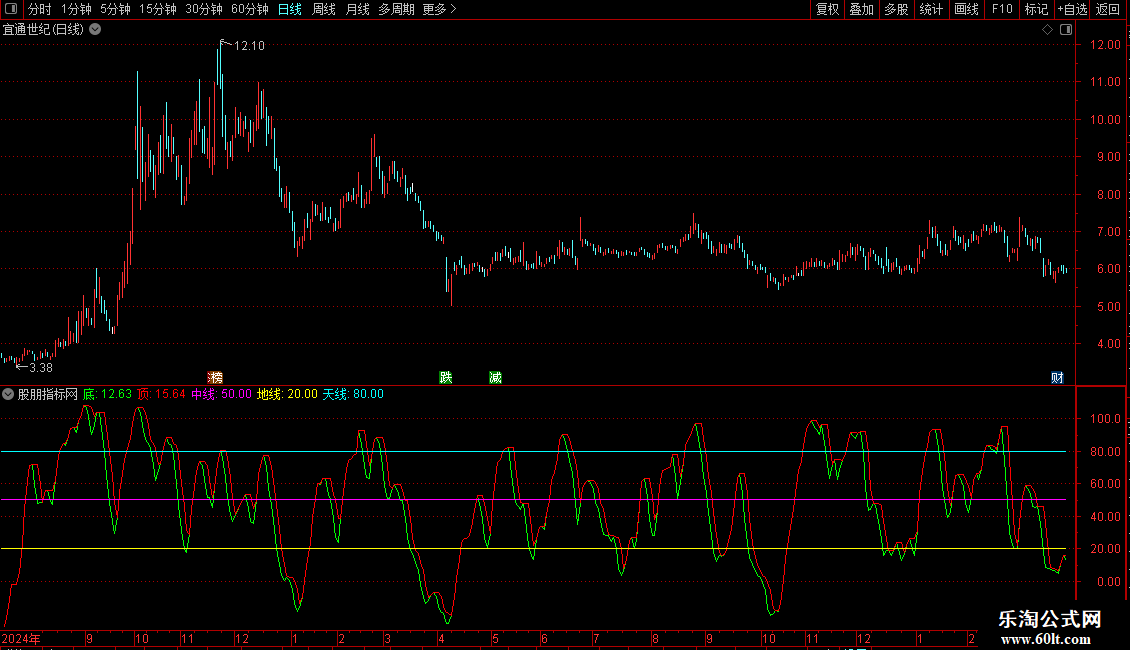Click the 返回 back button
The image size is (1130, 650).
click(1108, 9)
